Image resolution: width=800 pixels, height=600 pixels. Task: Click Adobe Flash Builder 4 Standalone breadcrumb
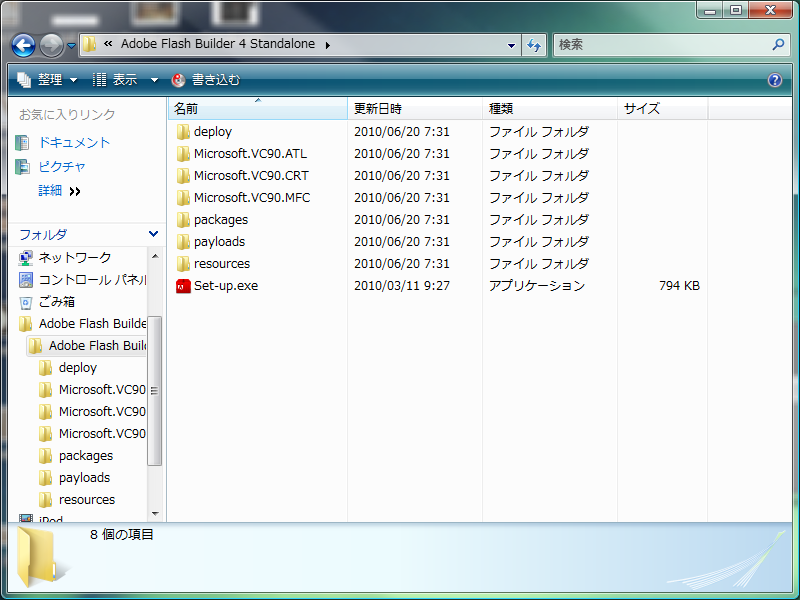[218, 44]
